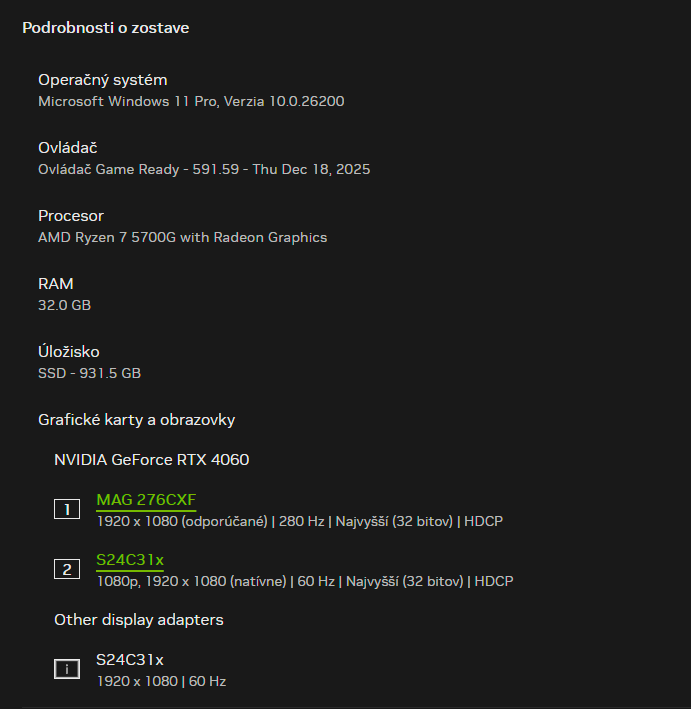Click the display 2 monitor icon
This screenshot has height=709, width=691.
(67, 570)
